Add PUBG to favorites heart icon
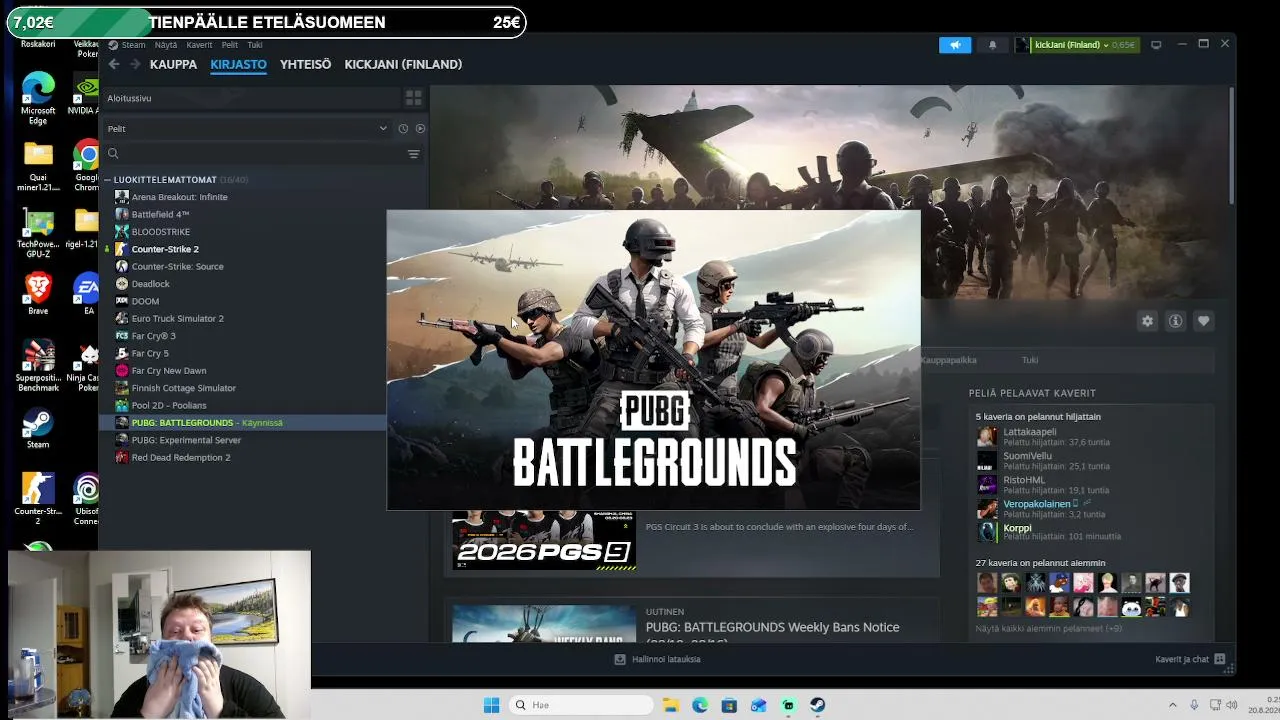This screenshot has width=1280, height=720. 1203,321
